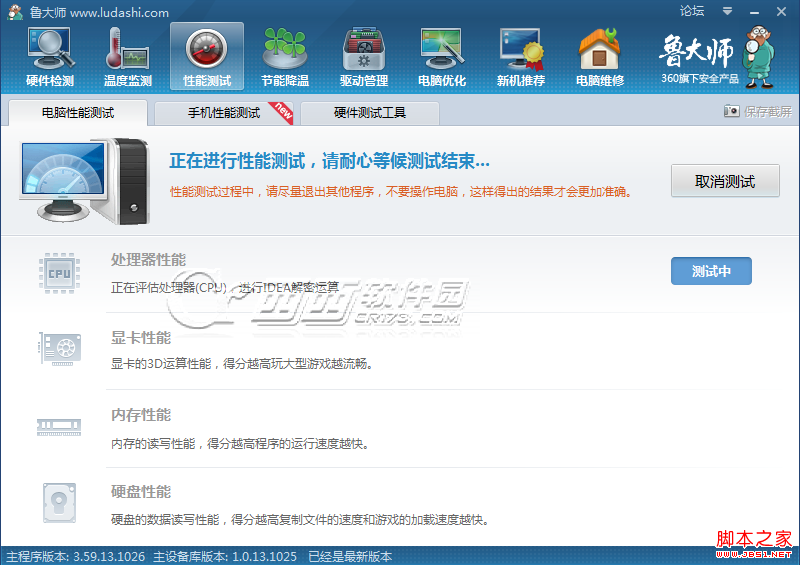Screen dimensions: 800x565
Task: Click the 取消测试 cancel test button
Action: (725, 181)
